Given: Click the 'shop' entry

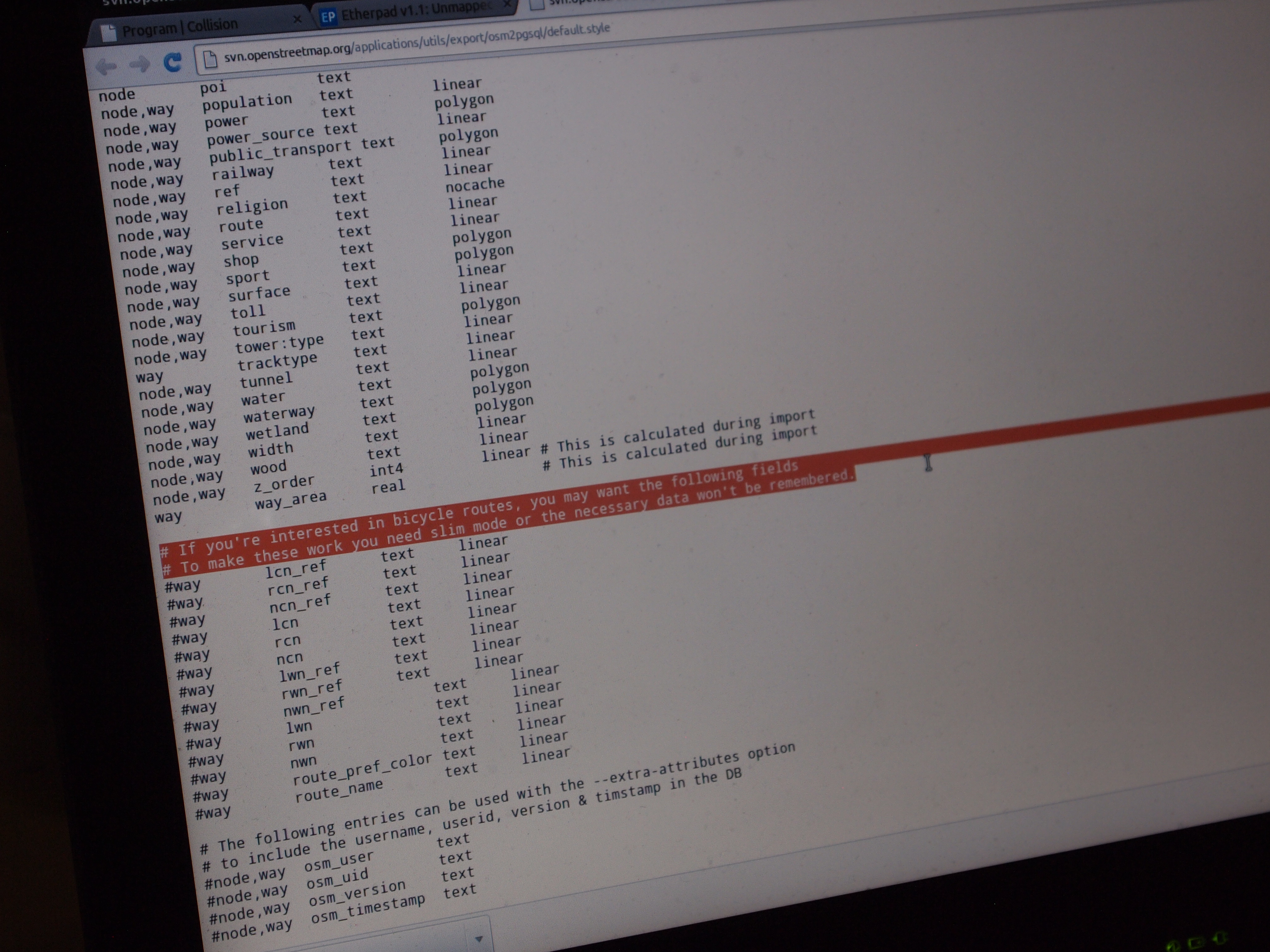Looking at the screenshot, I should 241,261.
